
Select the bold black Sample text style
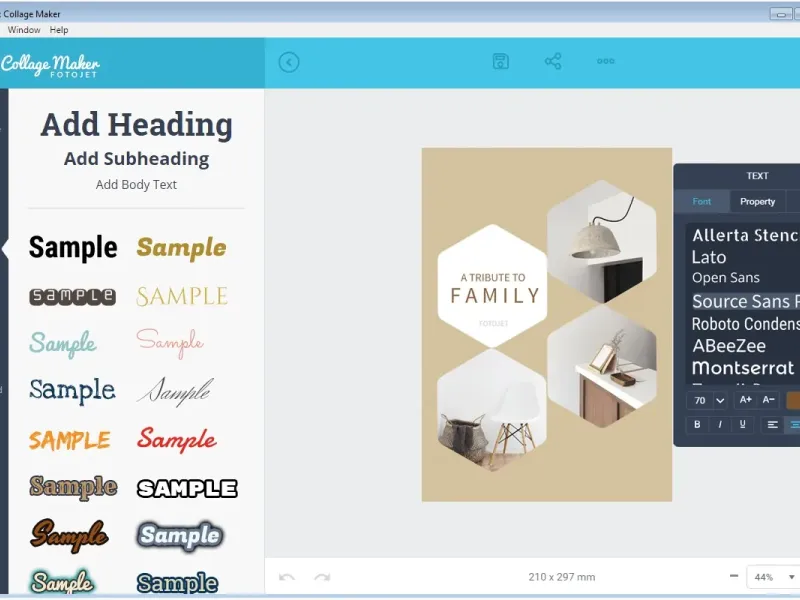point(73,247)
